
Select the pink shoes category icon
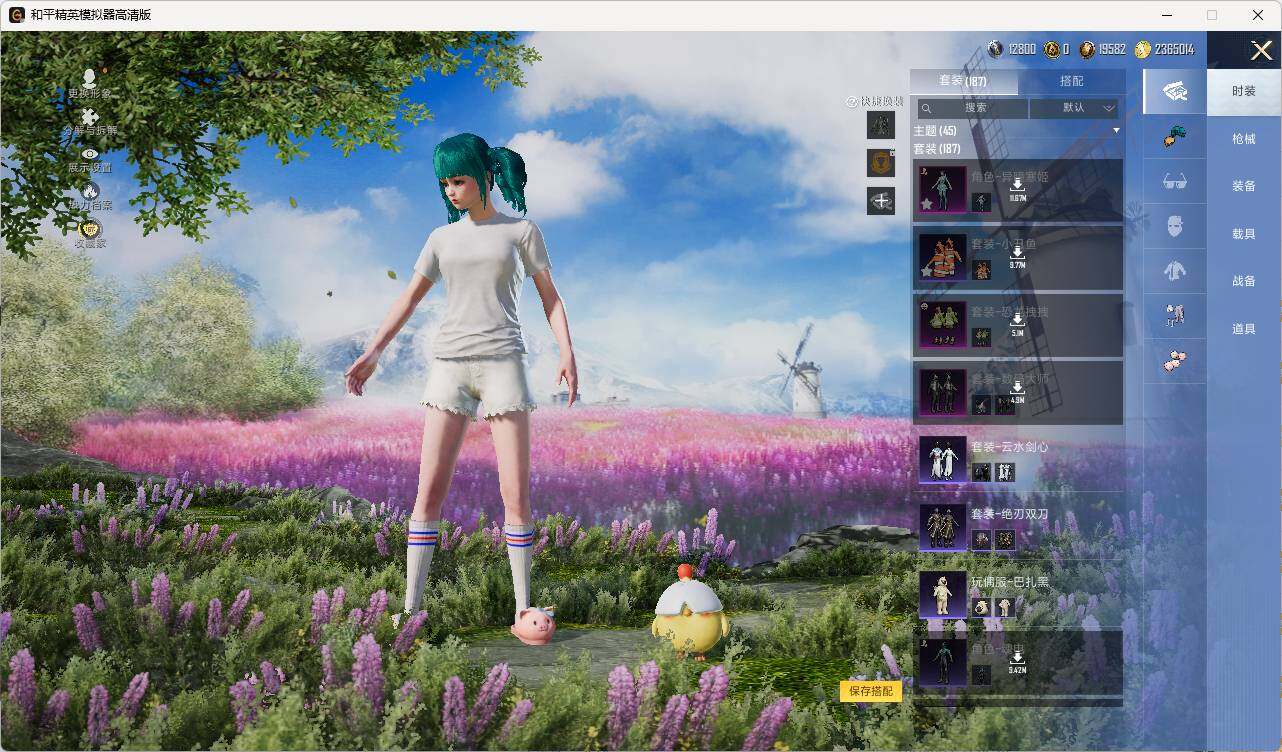click(1174, 361)
